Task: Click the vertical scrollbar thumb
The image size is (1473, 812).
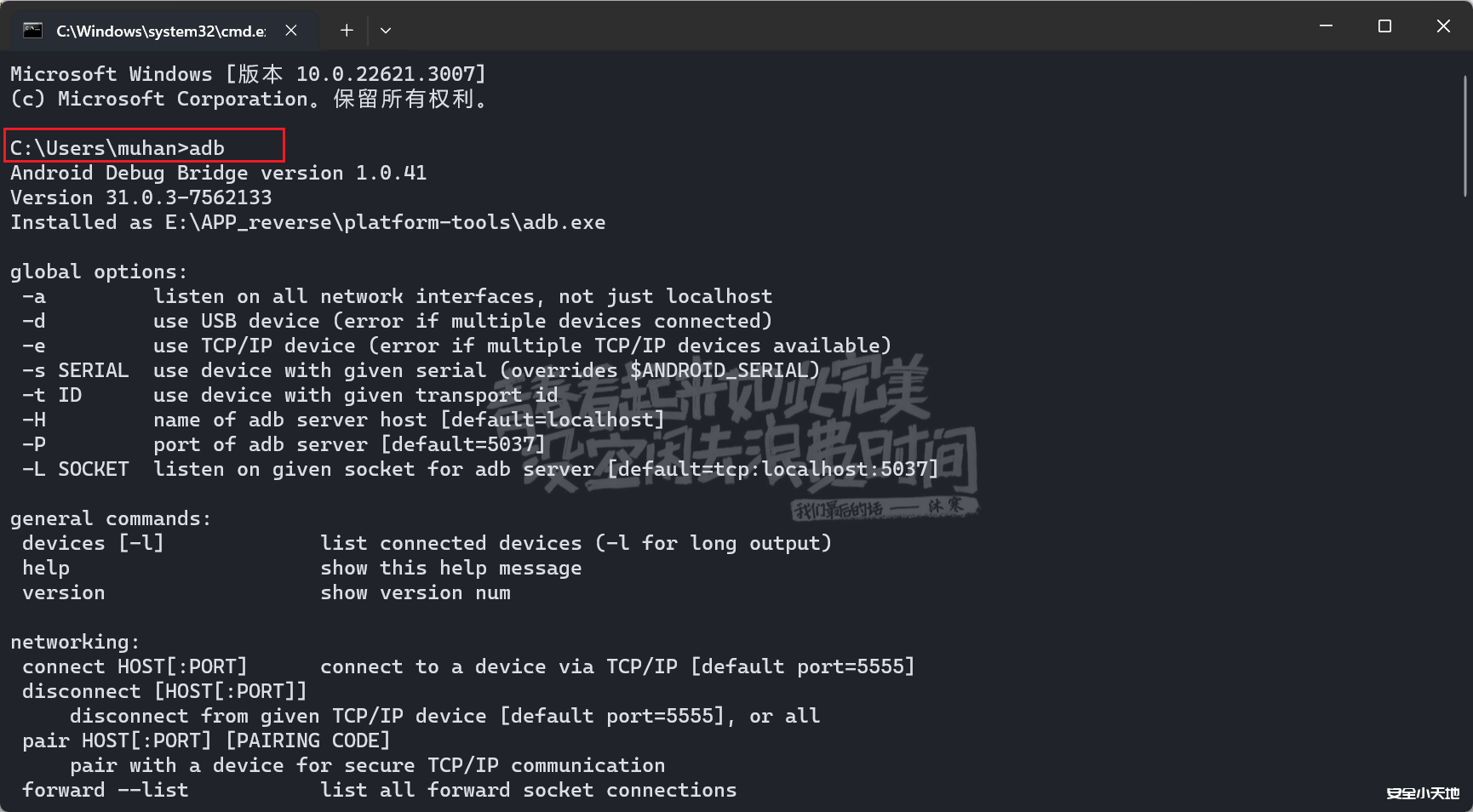Action: pos(1465,136)
